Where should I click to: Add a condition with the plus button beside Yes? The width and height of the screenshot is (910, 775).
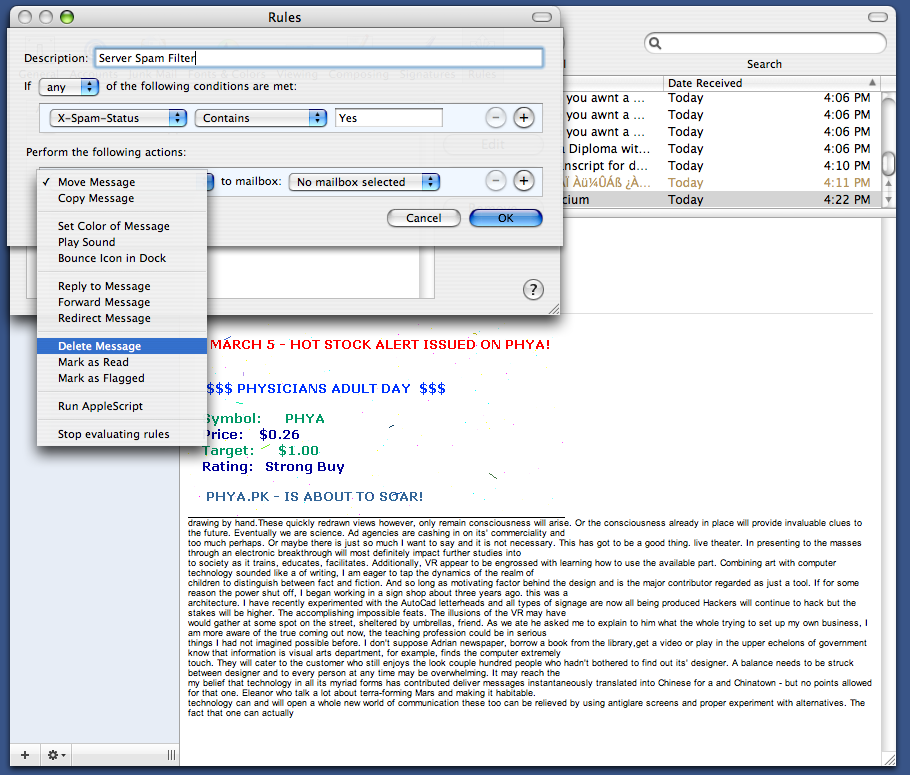523,118
